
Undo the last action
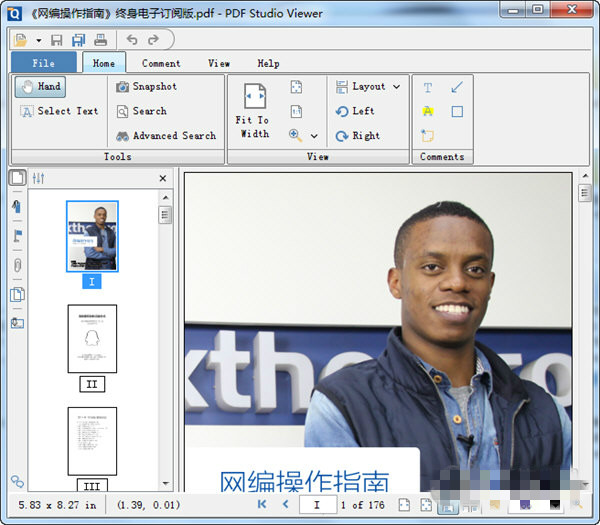point(132,39)
